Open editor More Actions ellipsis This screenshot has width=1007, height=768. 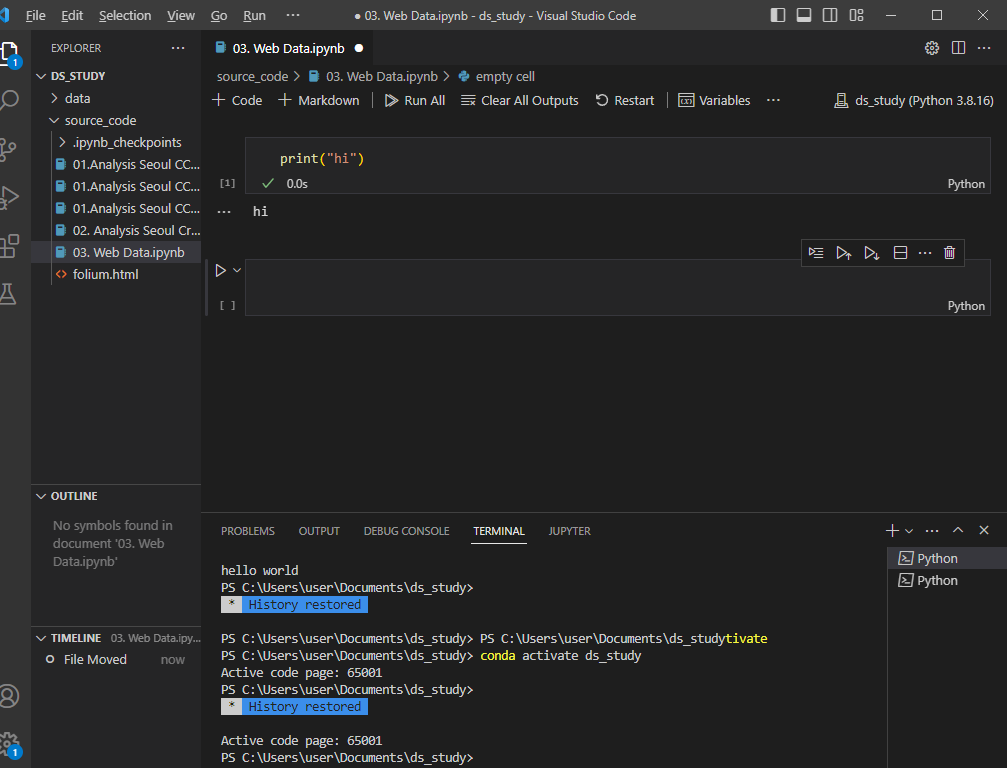984,48
